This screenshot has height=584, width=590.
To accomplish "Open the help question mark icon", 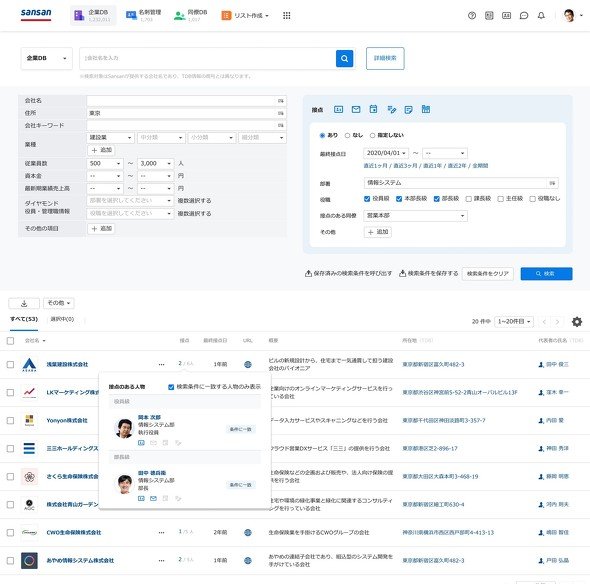I will [x=471, y=15].
